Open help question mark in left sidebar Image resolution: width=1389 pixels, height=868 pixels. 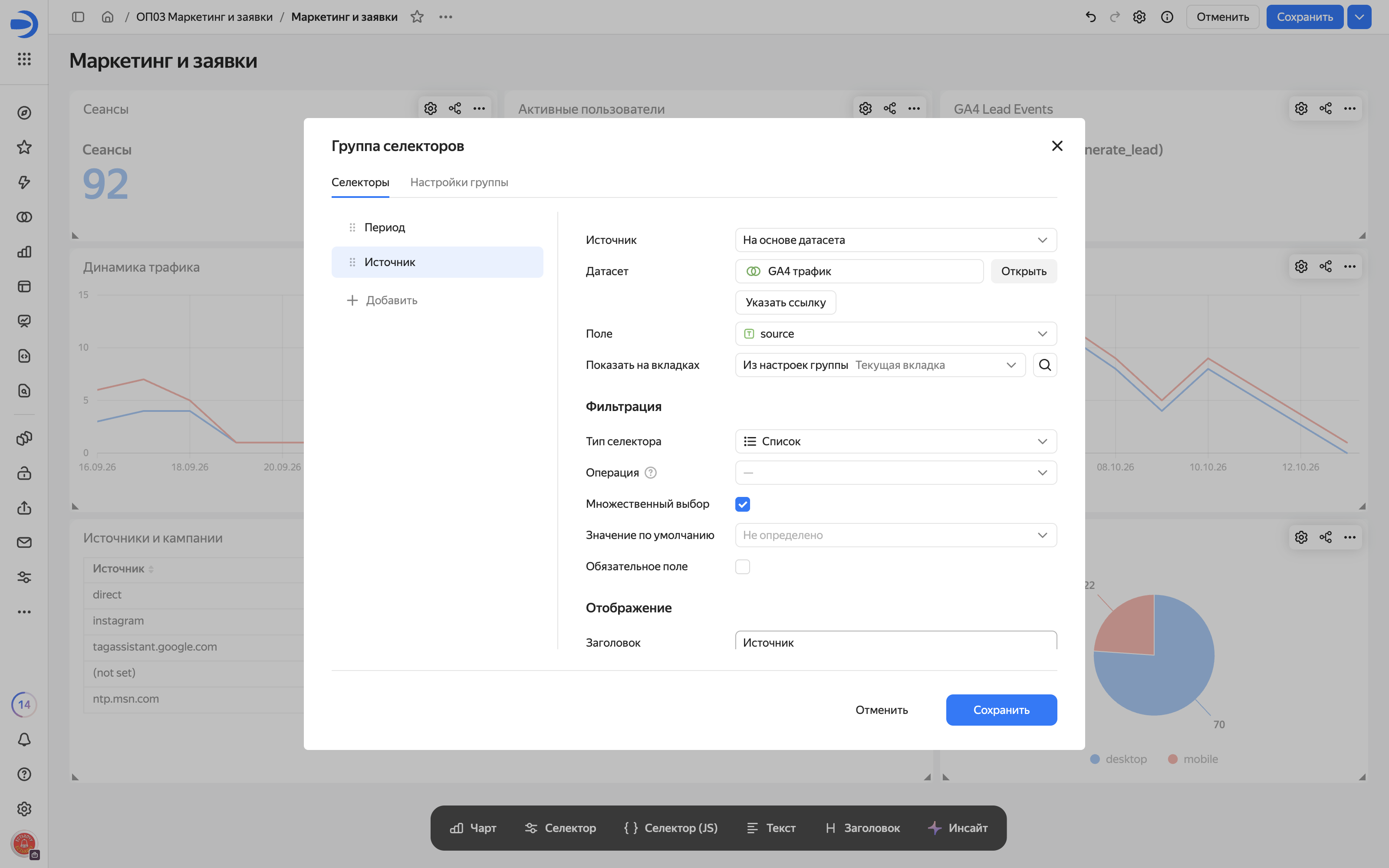(24, 774)
